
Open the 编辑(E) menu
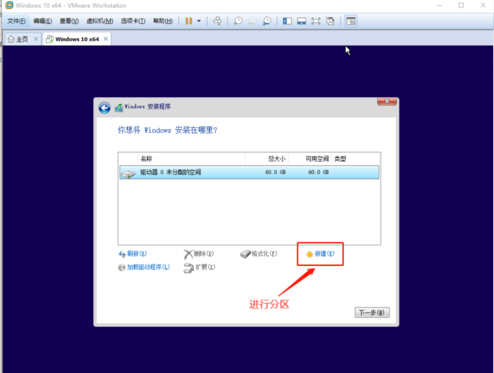43,21
